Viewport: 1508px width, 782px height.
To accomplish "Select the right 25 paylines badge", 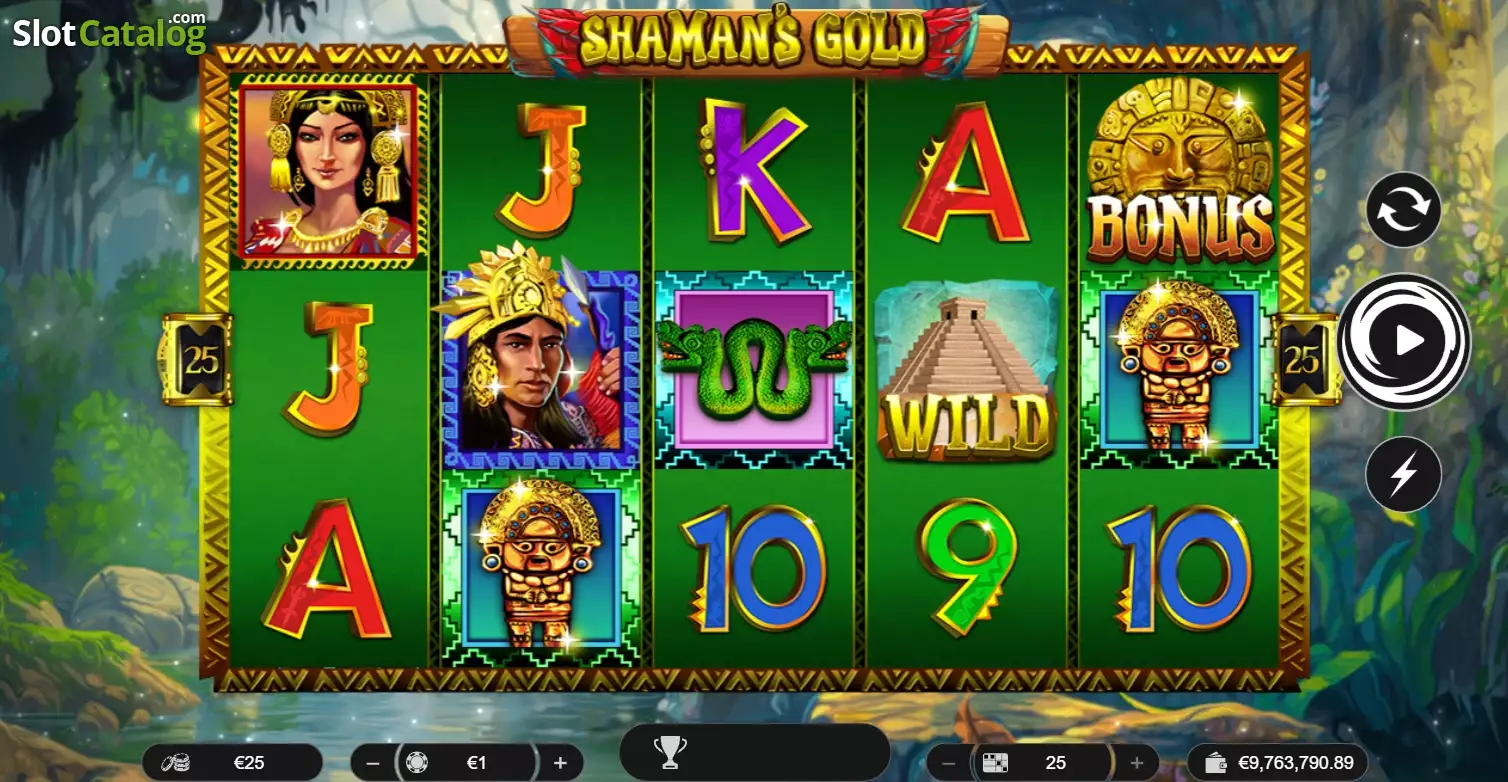I will pyautogui.click(x=1304, y=360).
